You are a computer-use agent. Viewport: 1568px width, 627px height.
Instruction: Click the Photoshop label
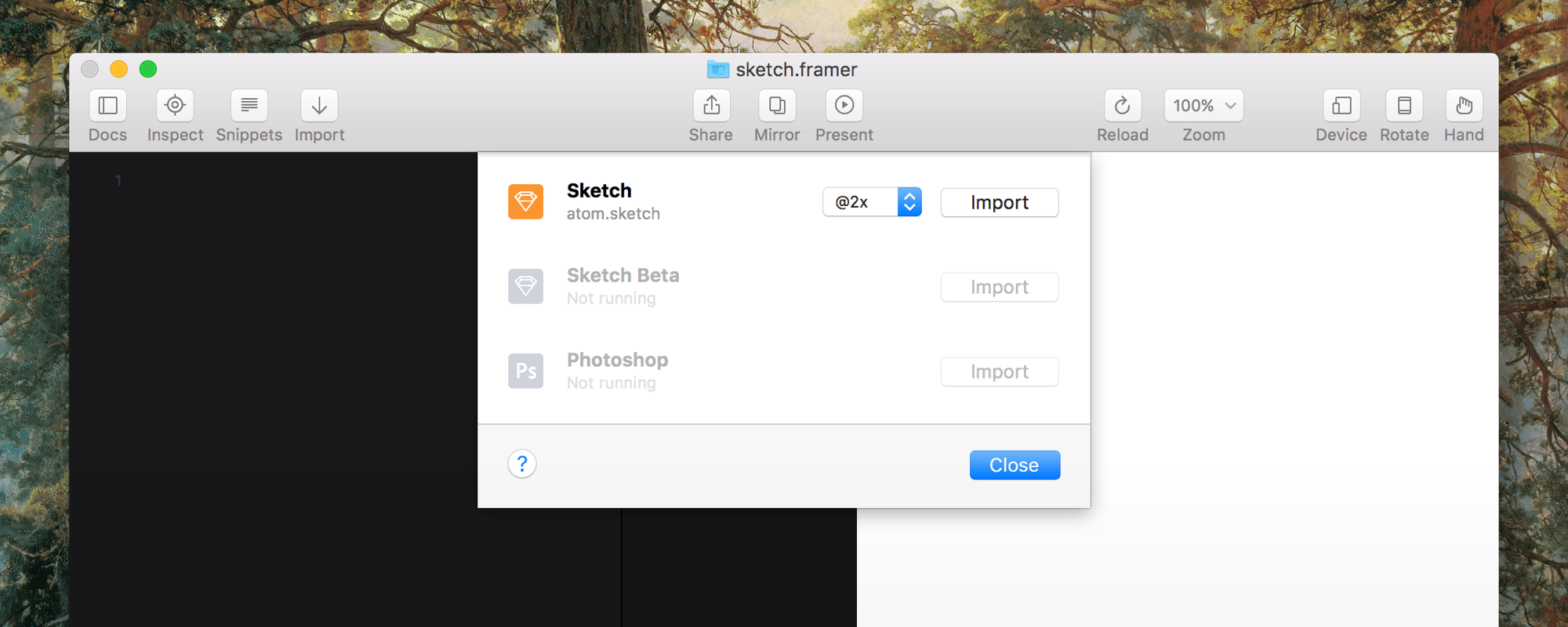617,360
